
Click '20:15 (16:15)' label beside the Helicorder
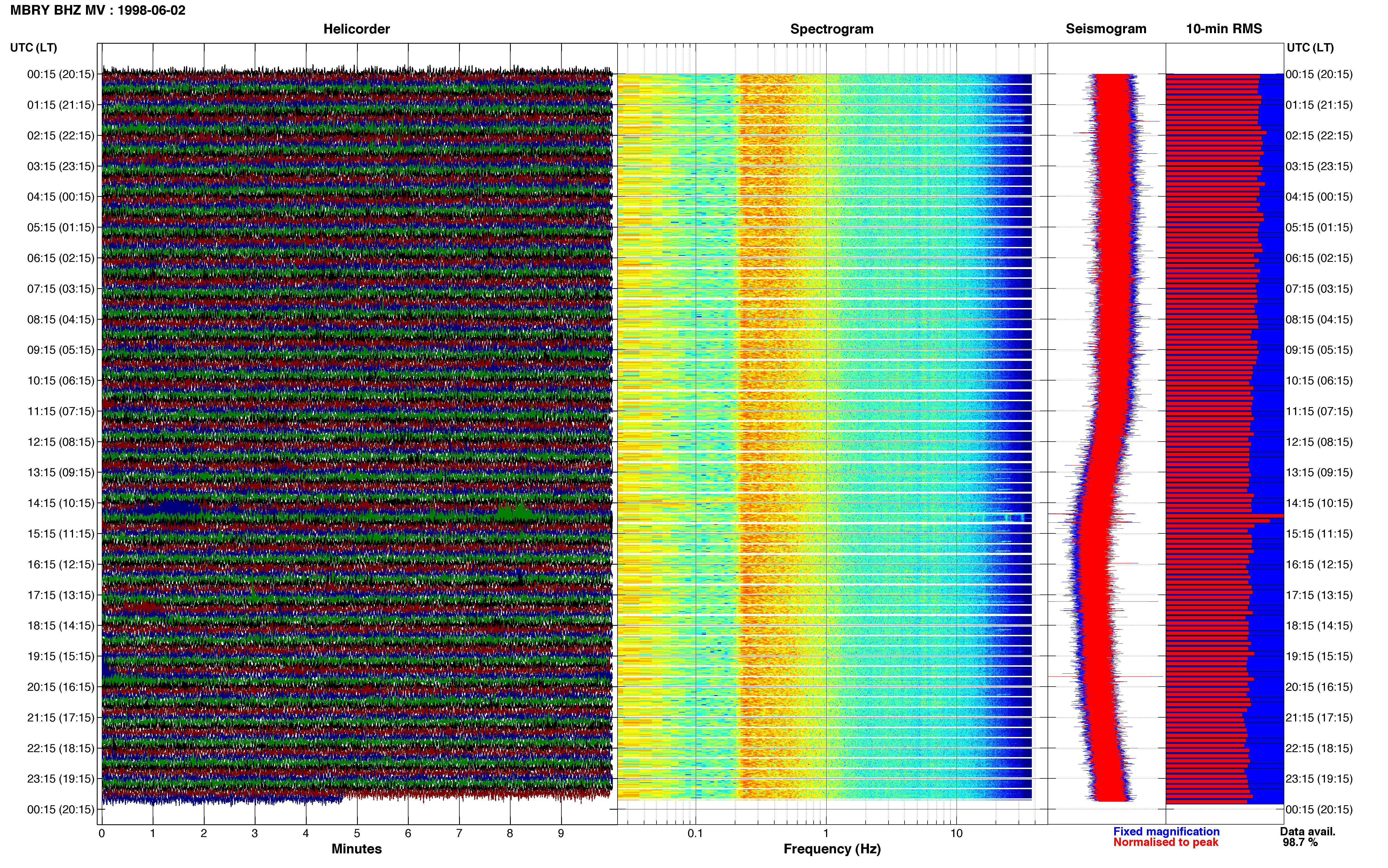pyautogui.click(x=61, y=687)
